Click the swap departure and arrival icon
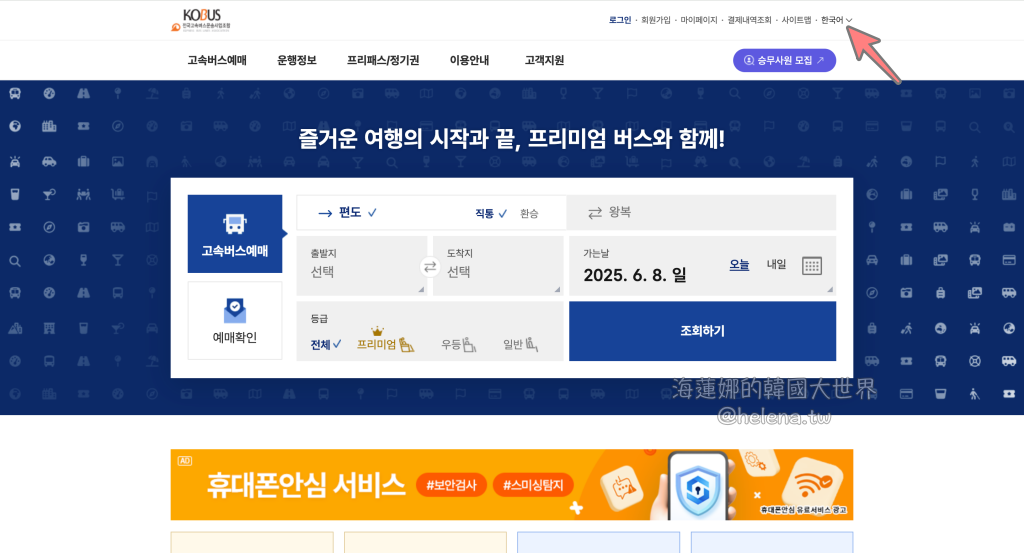This screenshot has height=553, width=1024. coord(430,266)
